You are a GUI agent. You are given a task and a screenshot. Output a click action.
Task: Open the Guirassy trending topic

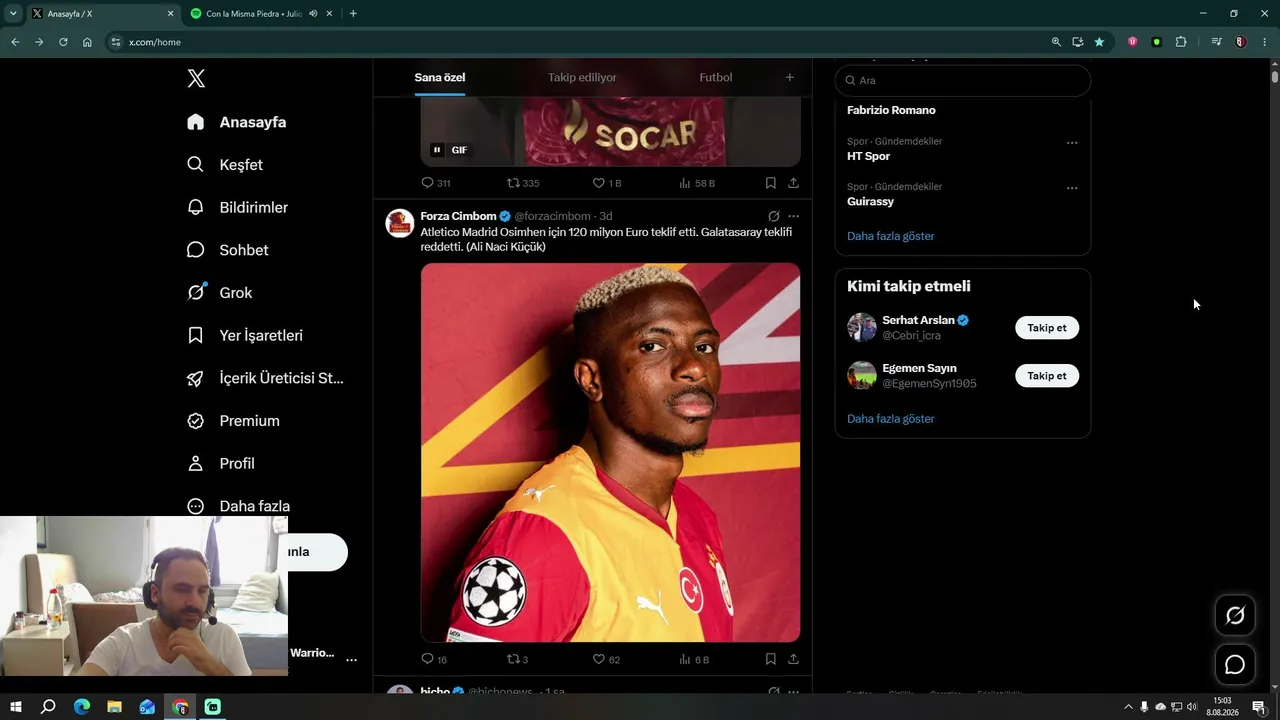point(870,201)
